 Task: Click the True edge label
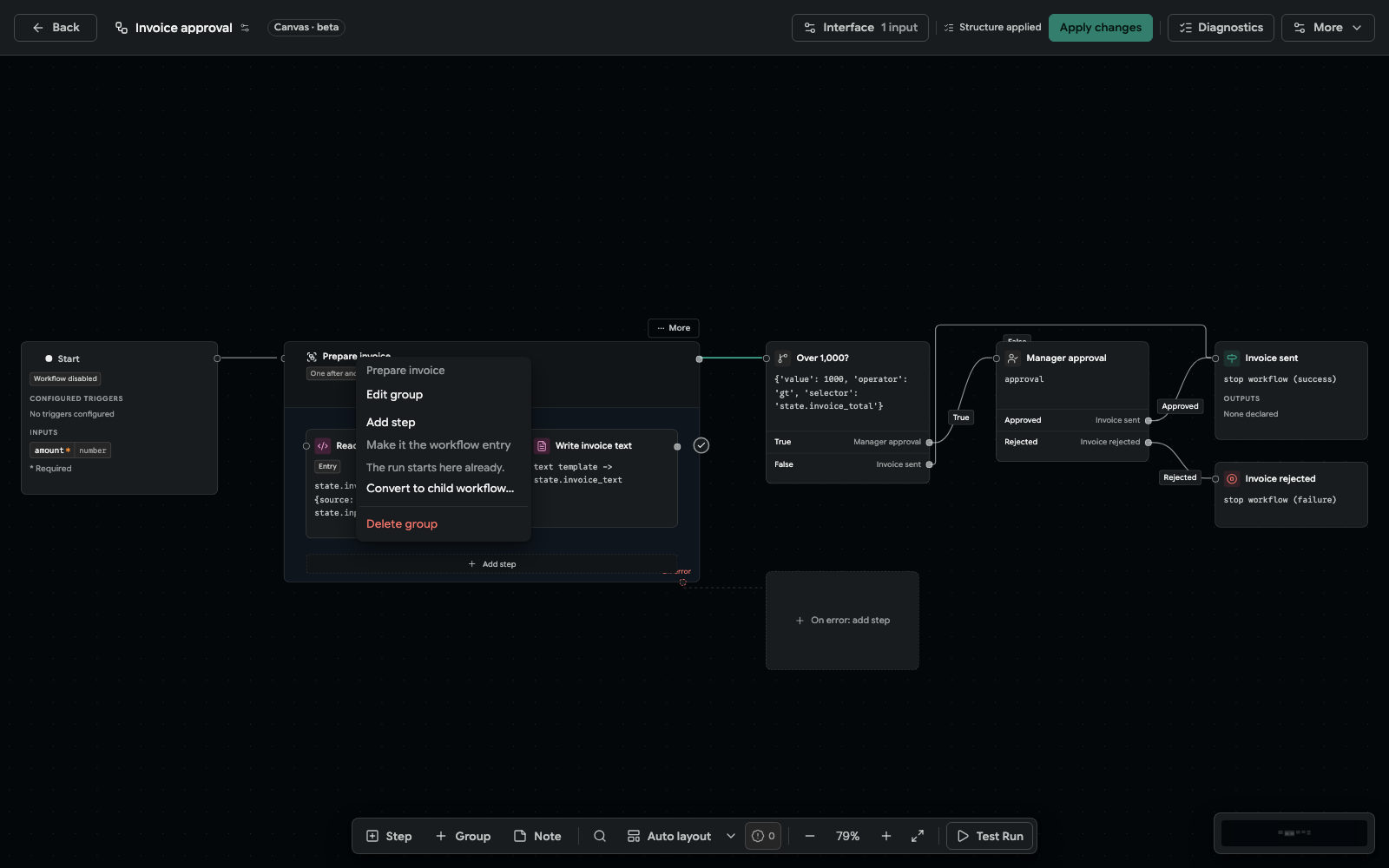click(961, 418)
